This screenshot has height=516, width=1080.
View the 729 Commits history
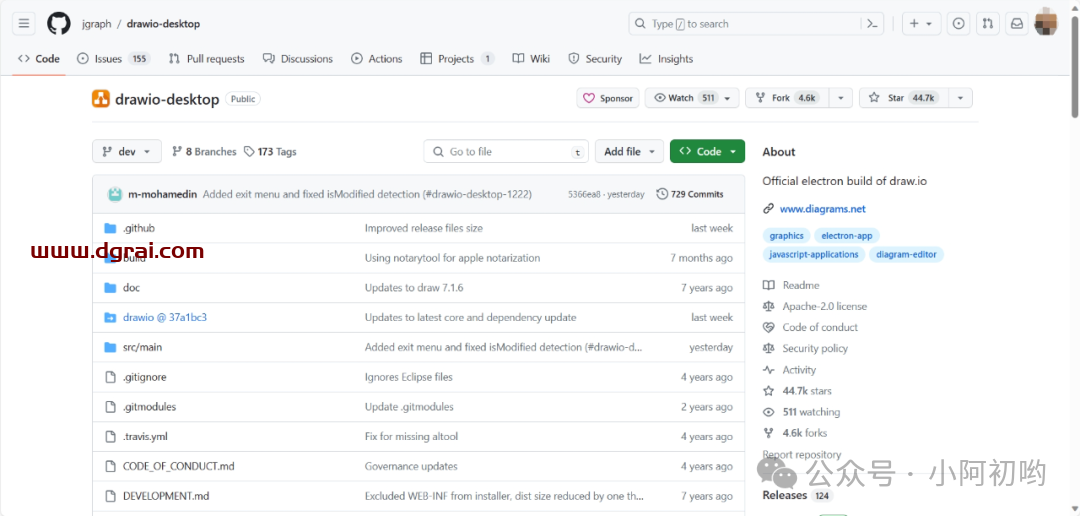click(690, 194)
